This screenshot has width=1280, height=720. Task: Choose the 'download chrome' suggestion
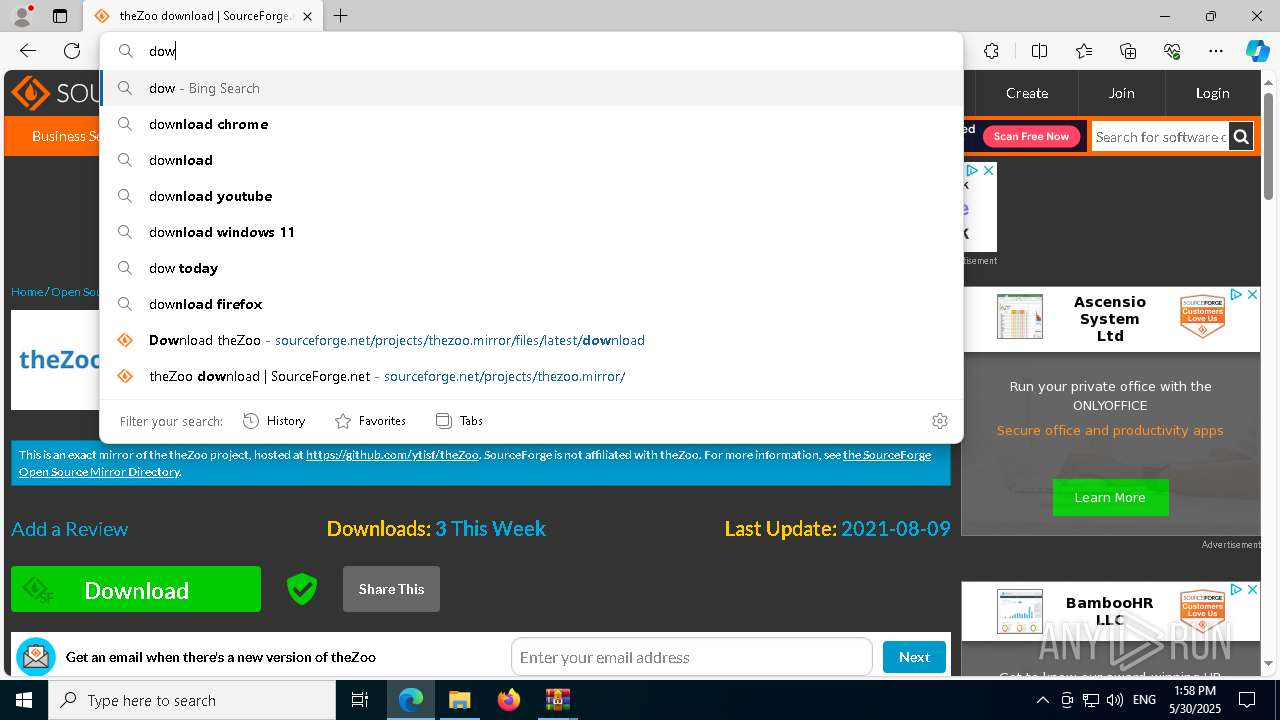pos(531,124)
